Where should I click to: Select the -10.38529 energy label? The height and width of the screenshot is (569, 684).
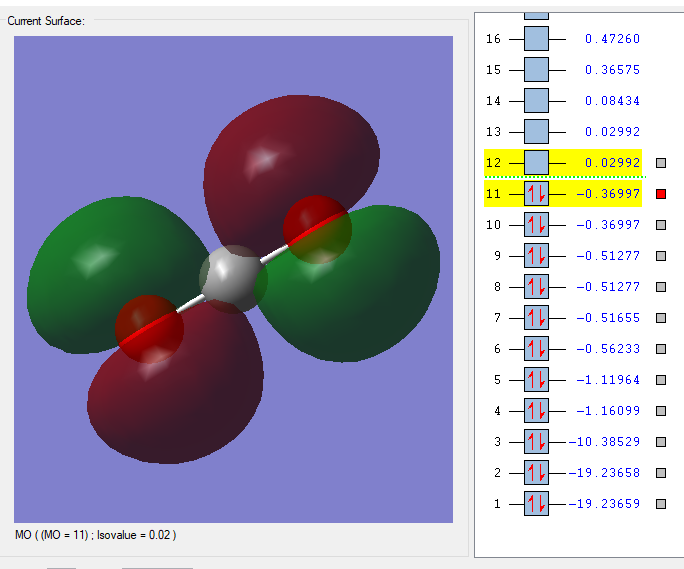pyautogui.click(x=604, y=441)
